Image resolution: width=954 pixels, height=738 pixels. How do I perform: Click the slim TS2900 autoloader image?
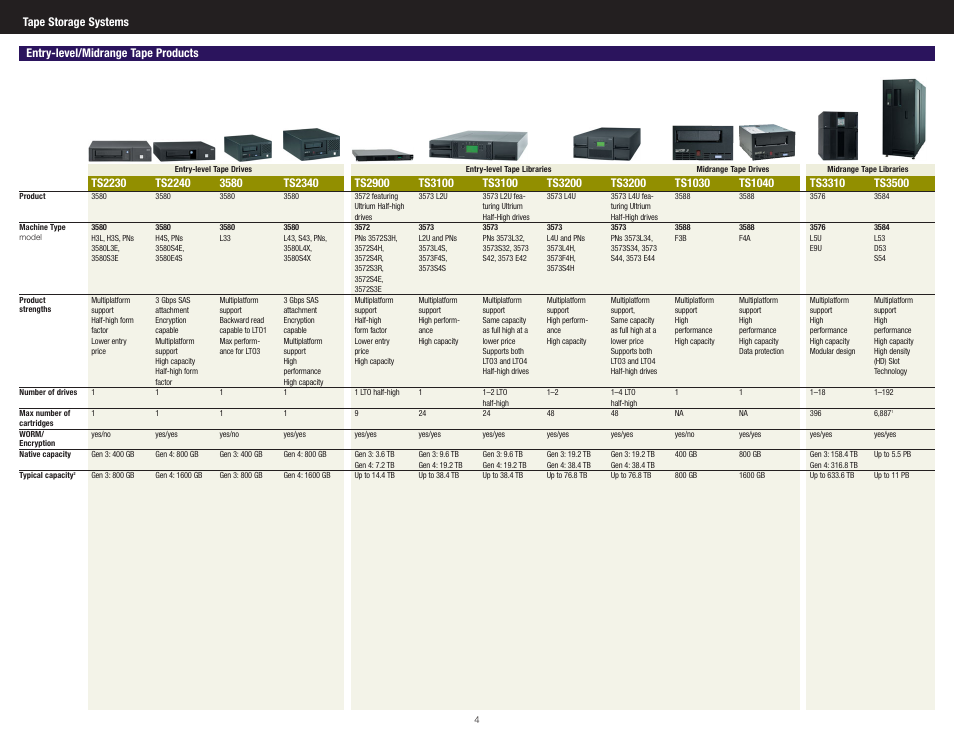pos(382,155)
